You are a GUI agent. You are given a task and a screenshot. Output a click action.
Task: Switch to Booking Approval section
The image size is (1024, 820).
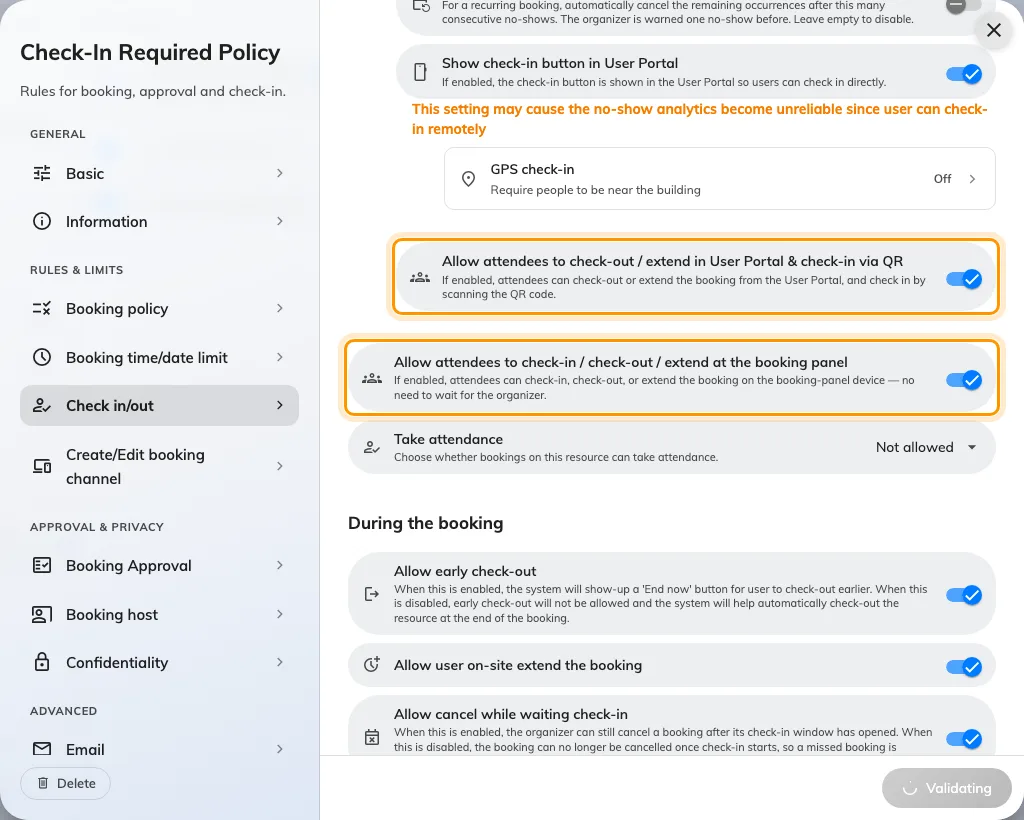tap(159, 565)
